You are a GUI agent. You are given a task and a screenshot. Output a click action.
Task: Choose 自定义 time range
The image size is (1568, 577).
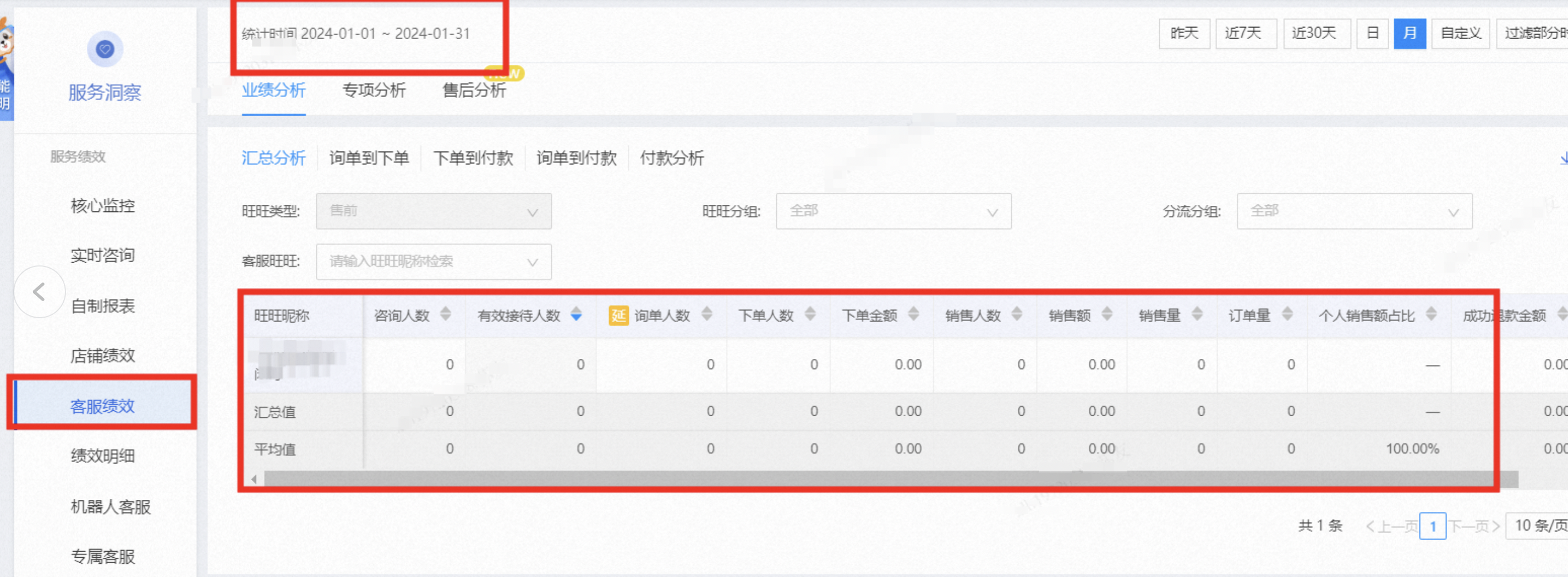point(1460,34)
